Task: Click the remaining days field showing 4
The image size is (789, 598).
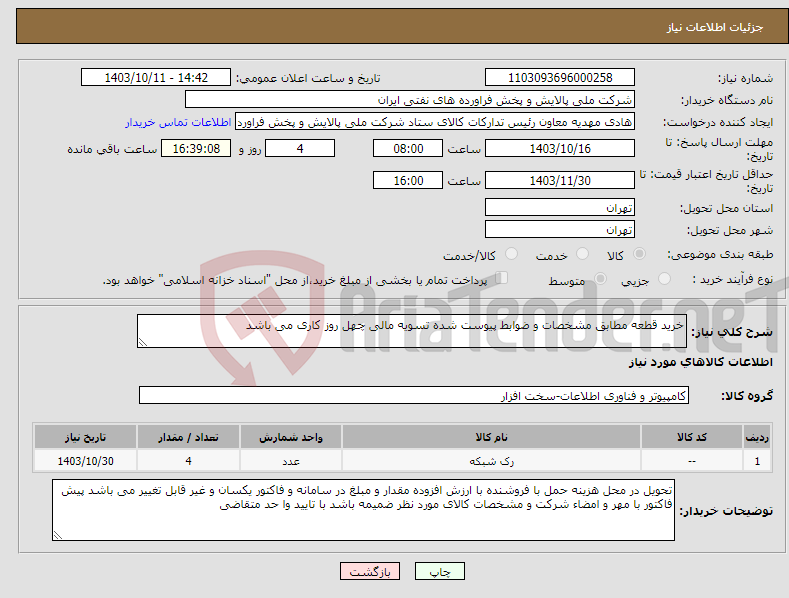Action: click(300, 148)
